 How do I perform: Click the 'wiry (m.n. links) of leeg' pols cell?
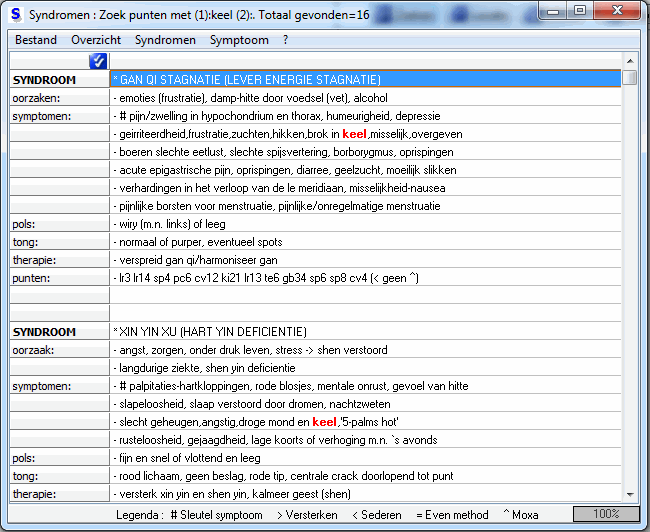(x=365, y=224)
